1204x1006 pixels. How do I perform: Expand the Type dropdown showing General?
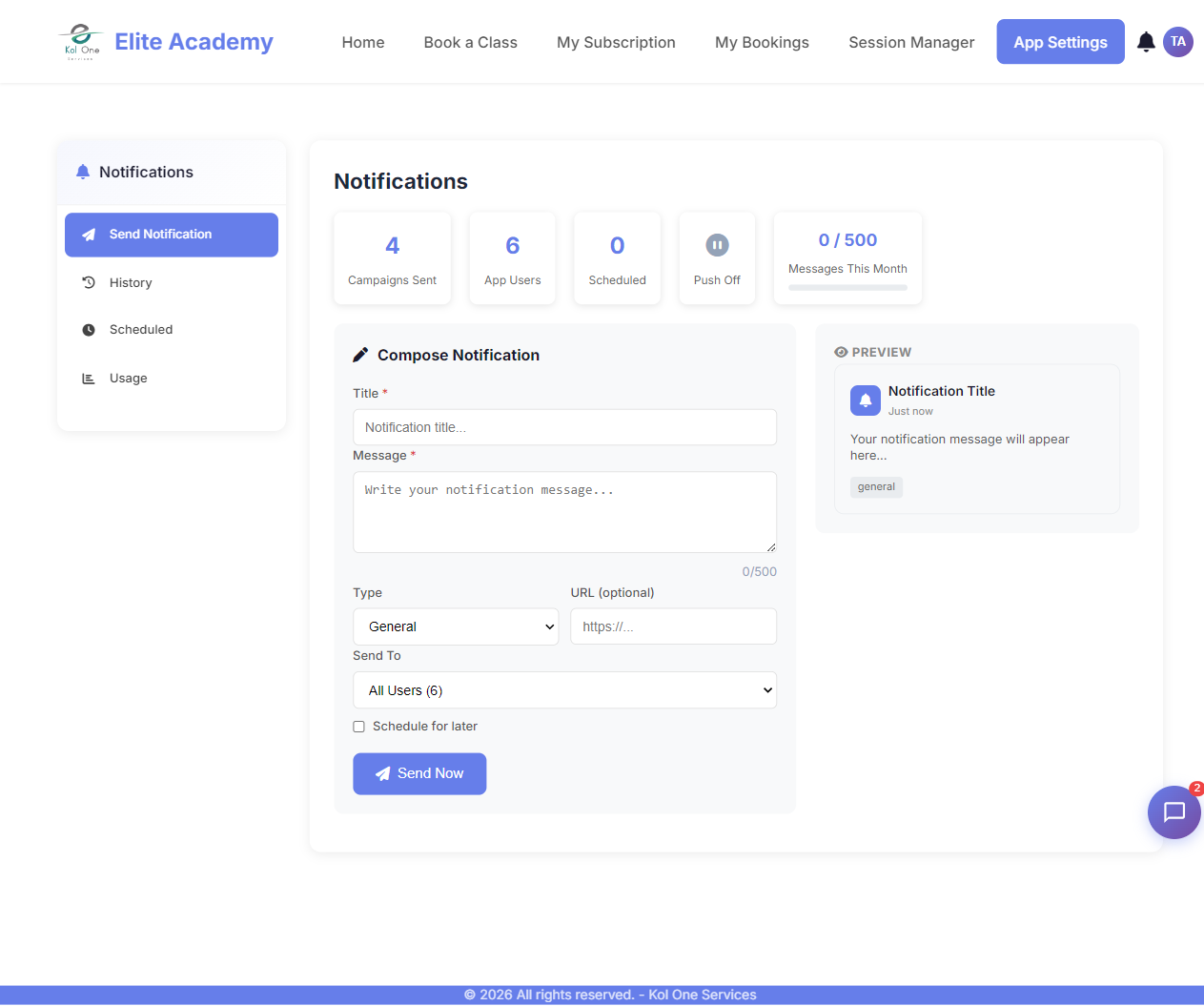click(456, 626)
